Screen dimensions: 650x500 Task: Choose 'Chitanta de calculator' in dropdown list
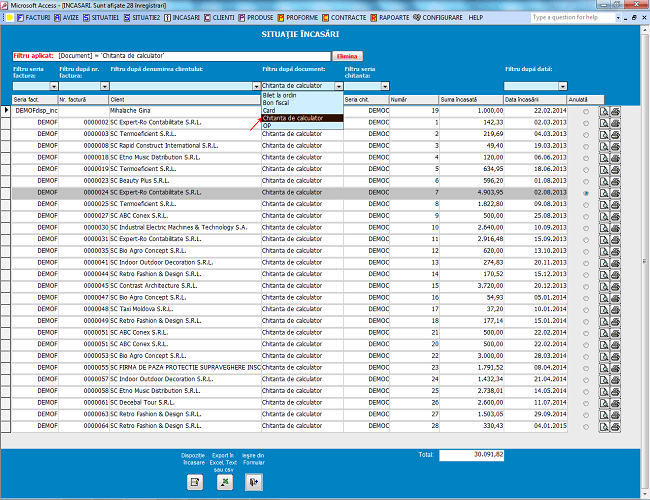302,118
